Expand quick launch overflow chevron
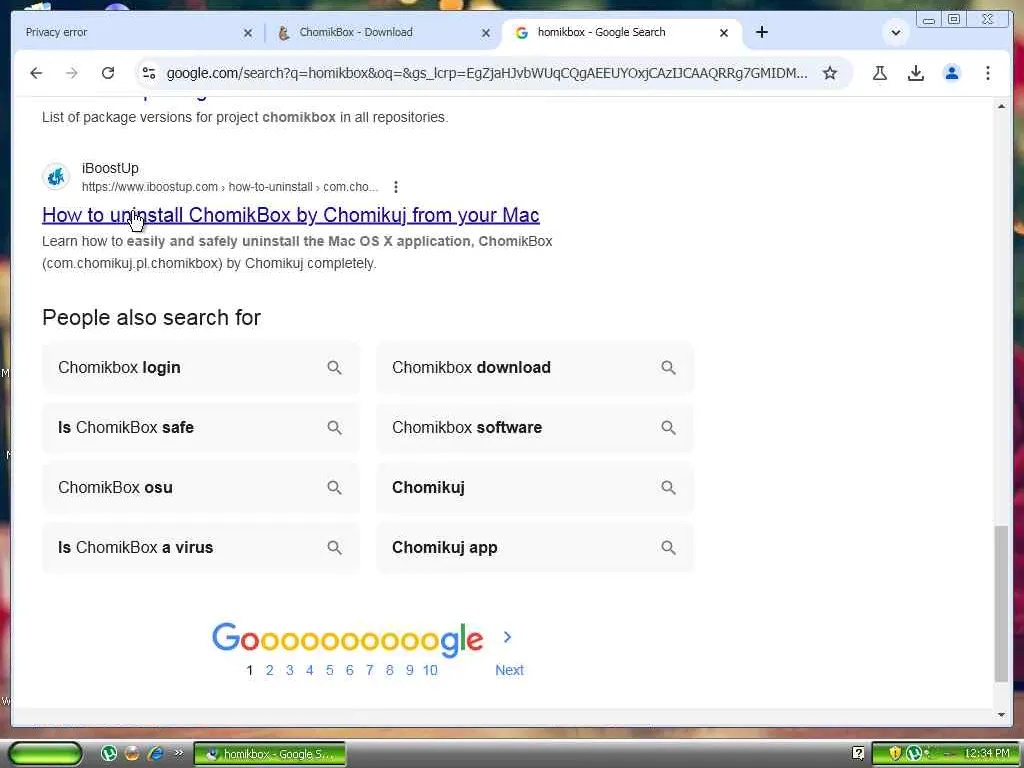Viewport: 1024px width, 768px height. (x=178, y=754)
